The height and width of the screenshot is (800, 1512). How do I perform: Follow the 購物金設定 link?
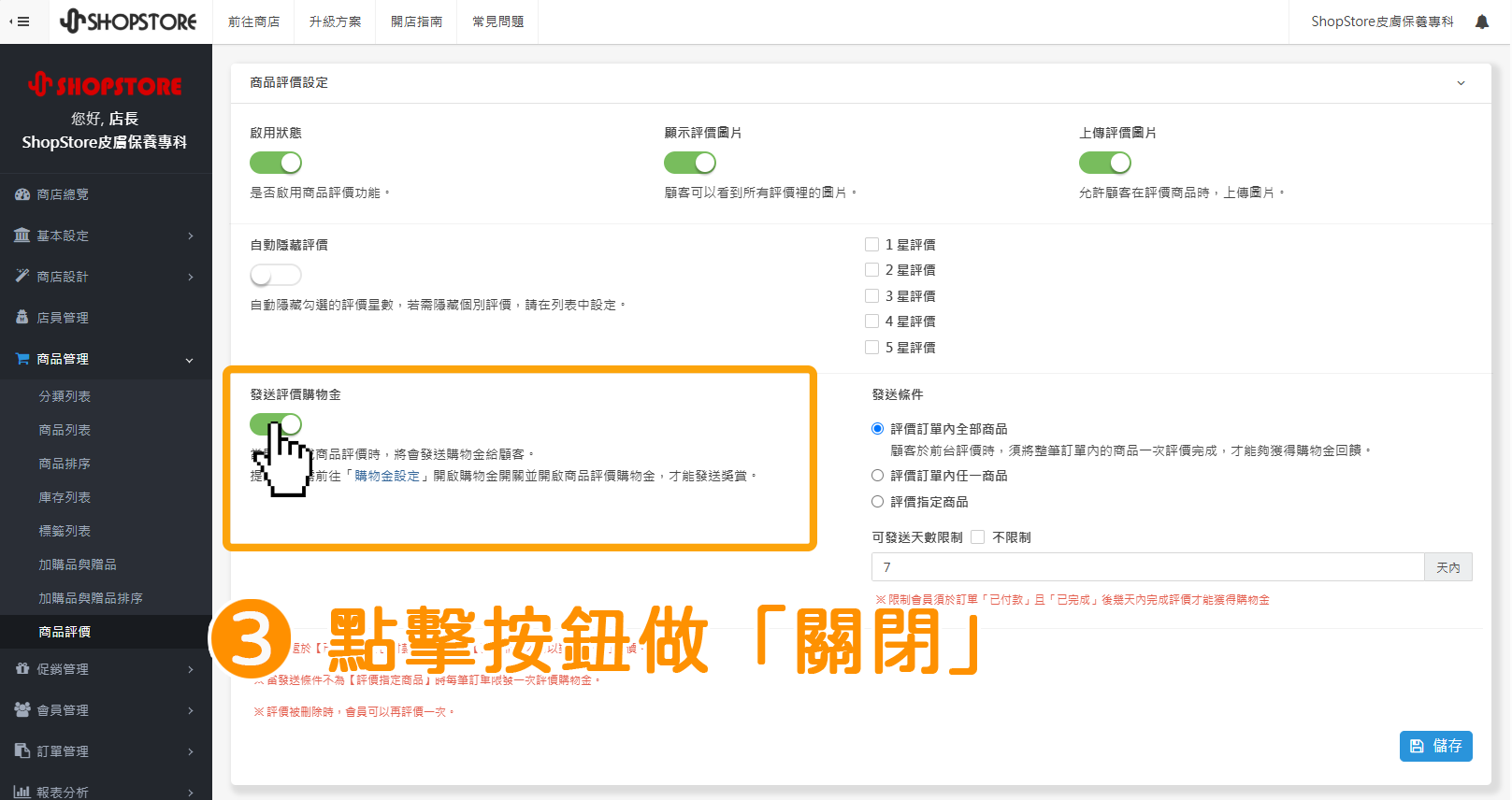[x=387, y=476]
